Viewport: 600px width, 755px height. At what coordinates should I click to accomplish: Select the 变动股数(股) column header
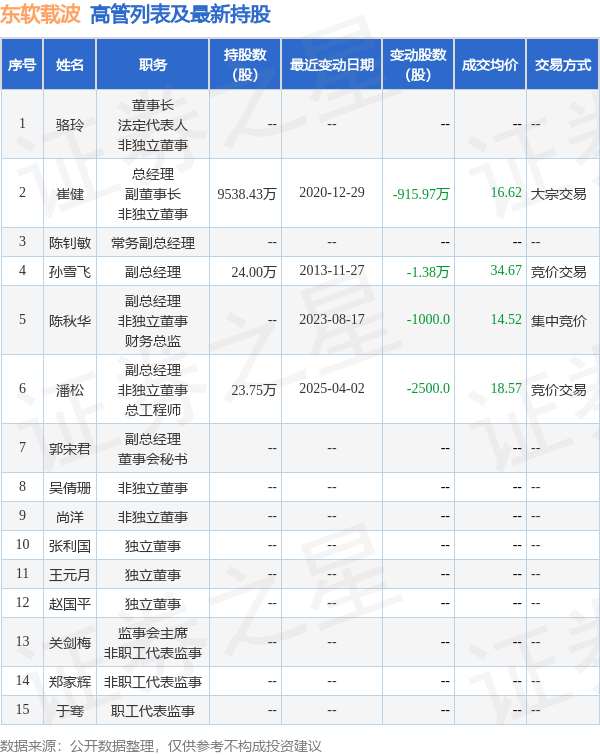coord(418,65)
